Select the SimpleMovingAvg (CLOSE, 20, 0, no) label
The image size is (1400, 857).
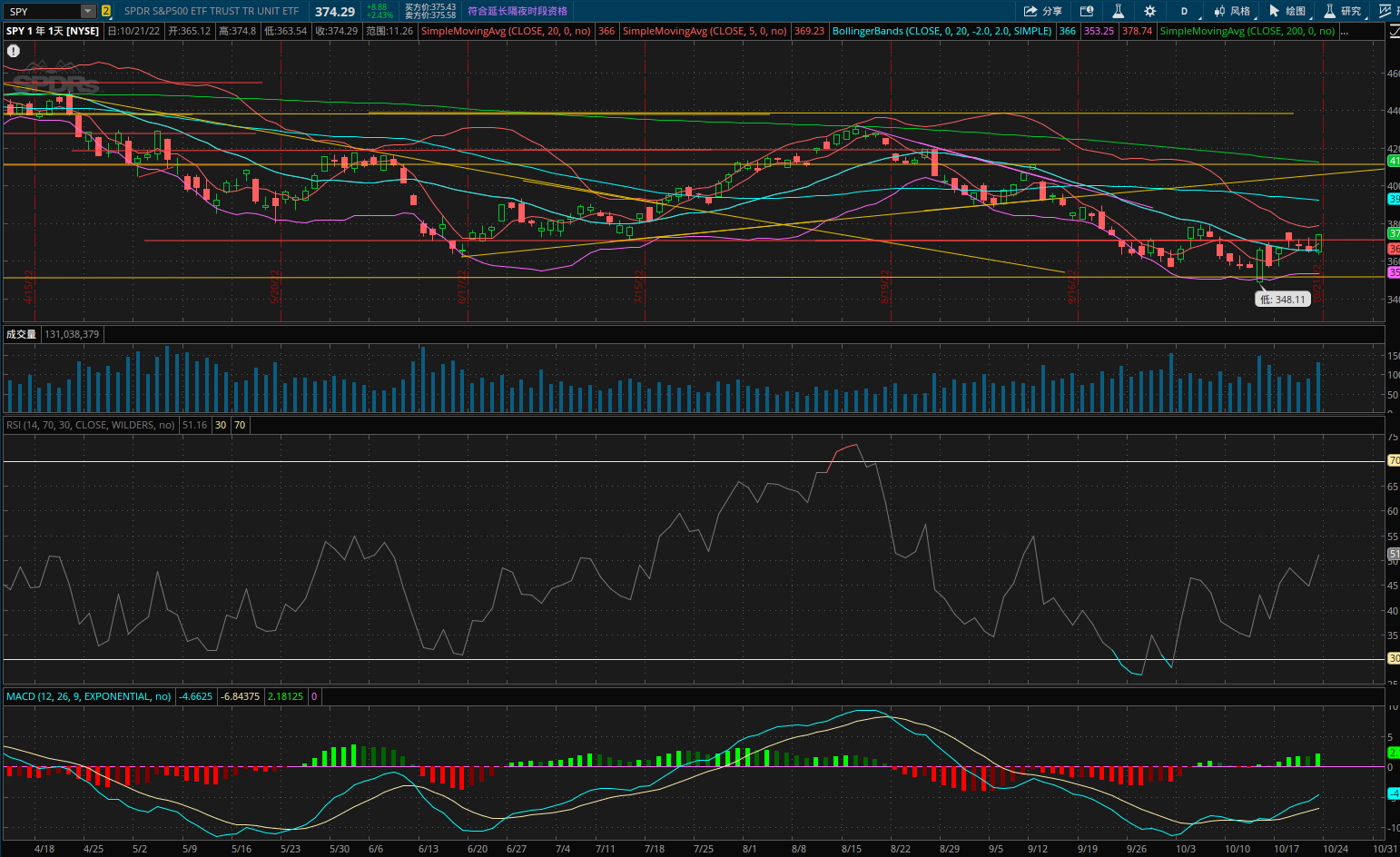tap(506, 31)
